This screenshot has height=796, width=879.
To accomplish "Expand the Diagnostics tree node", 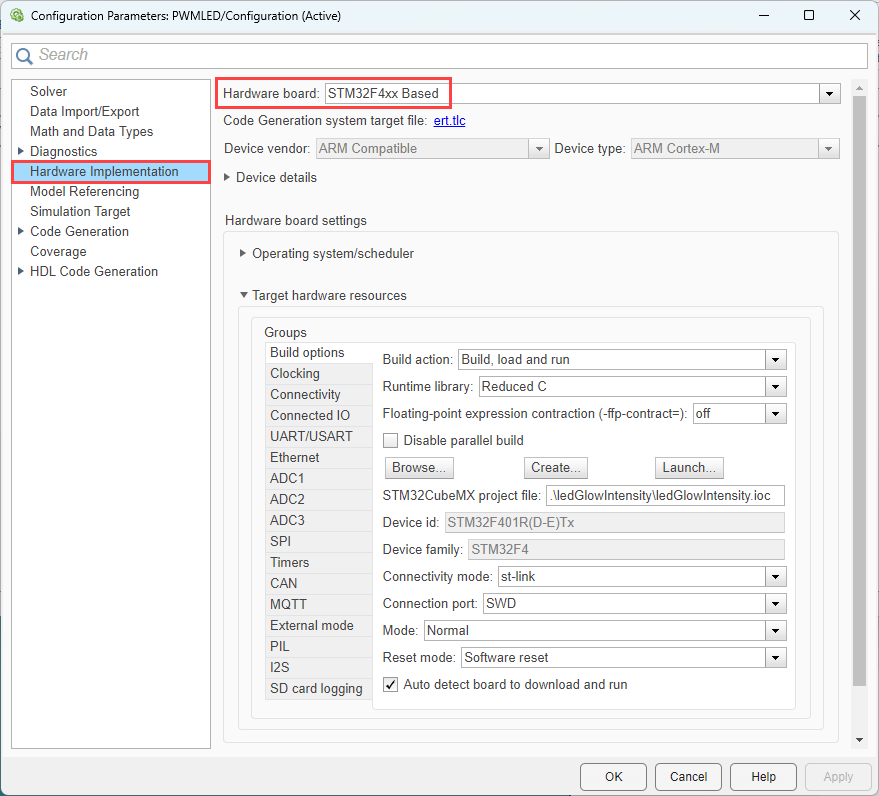I will pyautogui.click(x=20, y=152).
